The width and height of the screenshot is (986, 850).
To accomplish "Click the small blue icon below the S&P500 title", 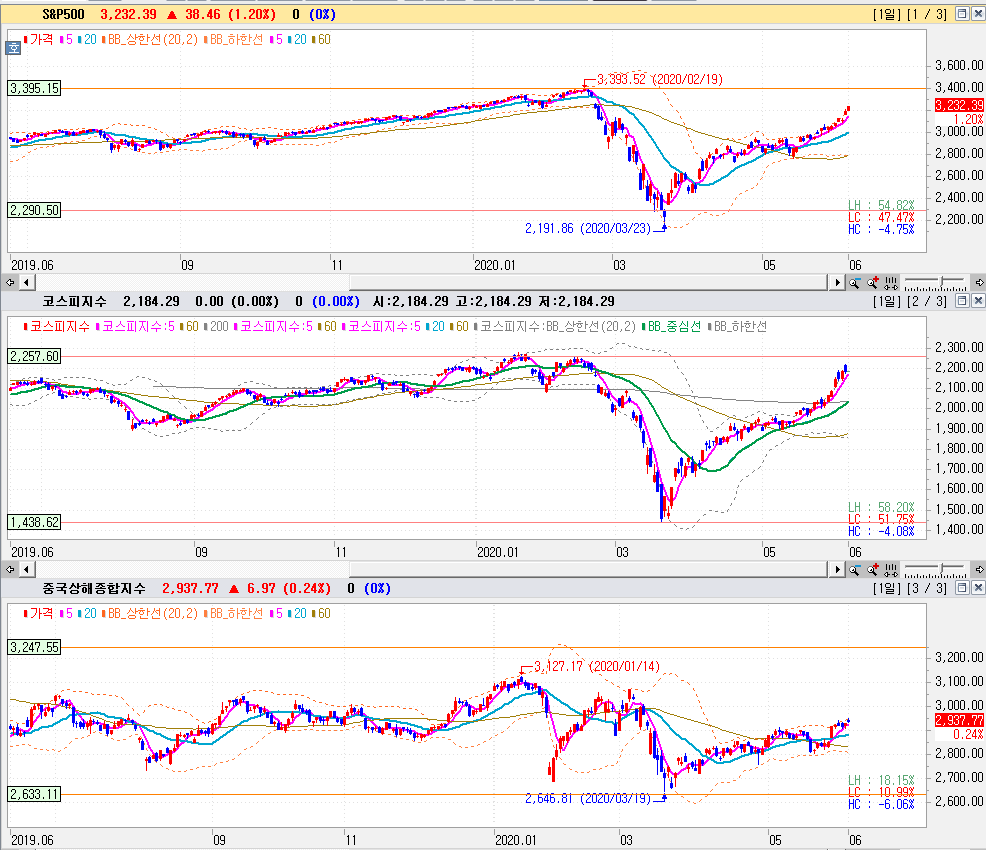I will coord(13,48).
